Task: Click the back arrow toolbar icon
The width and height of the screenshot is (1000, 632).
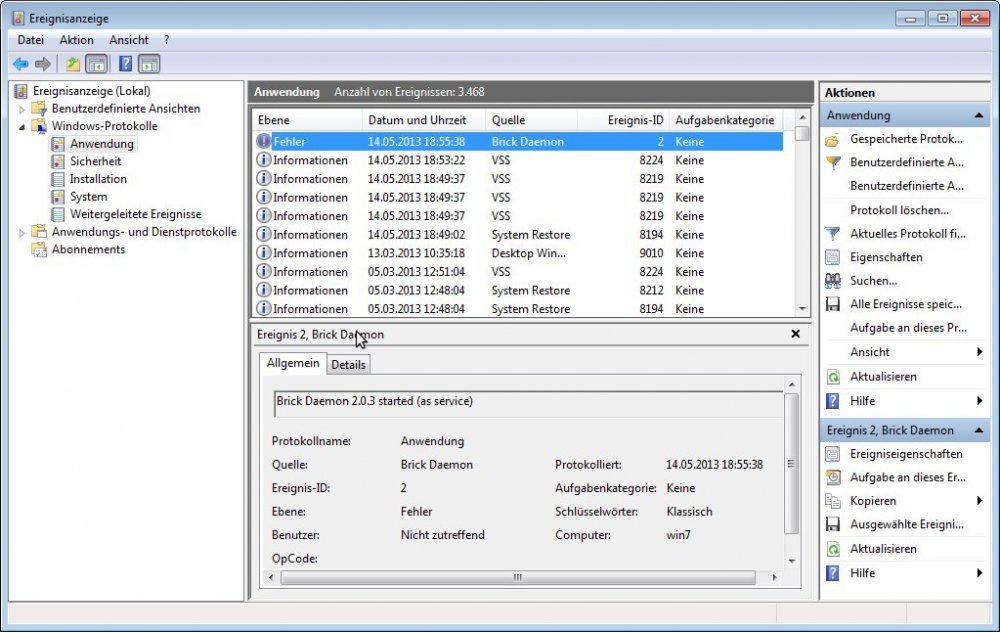Action: point(21,64)
